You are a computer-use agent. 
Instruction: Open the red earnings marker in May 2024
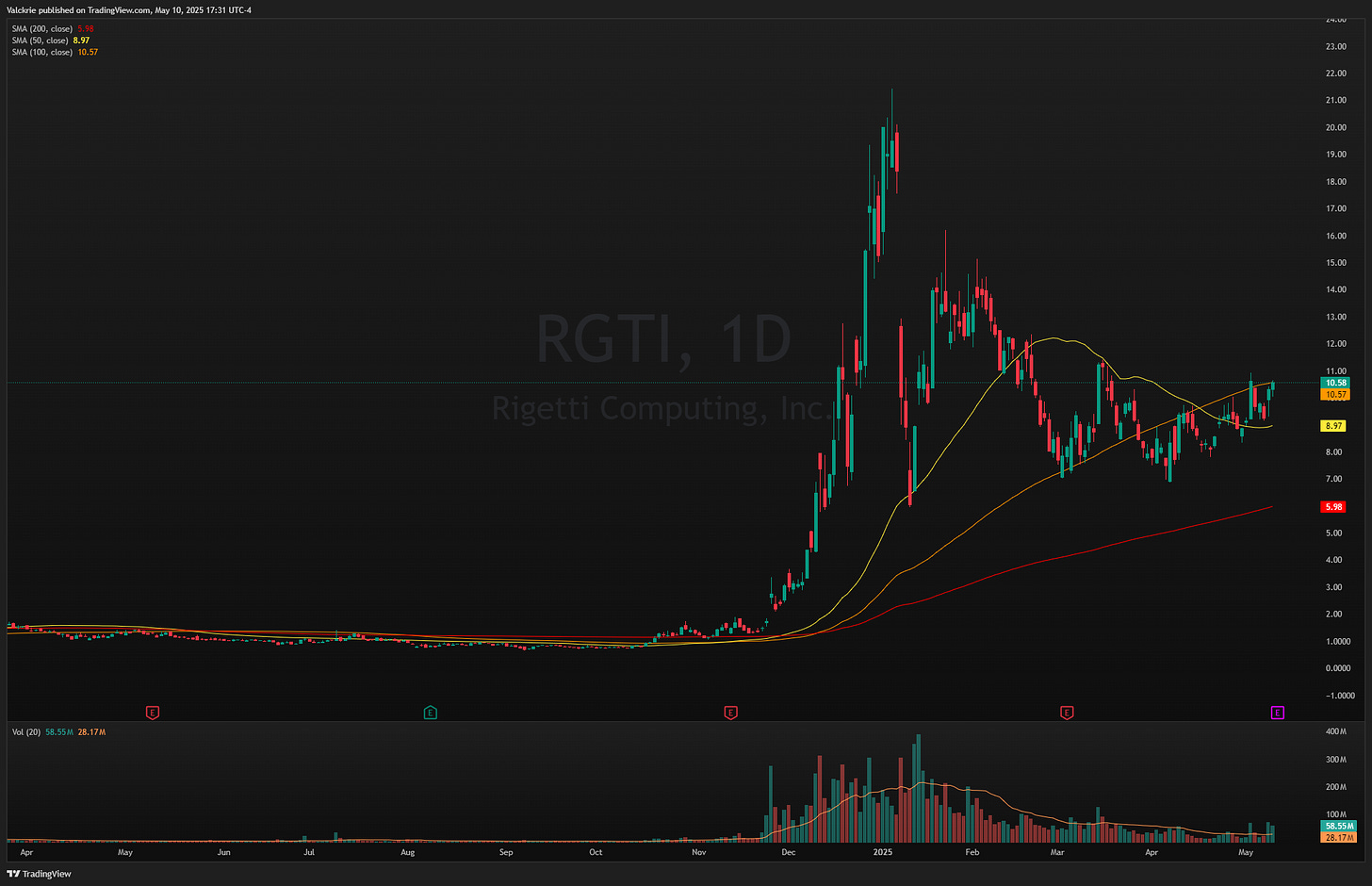pos(152,713)
